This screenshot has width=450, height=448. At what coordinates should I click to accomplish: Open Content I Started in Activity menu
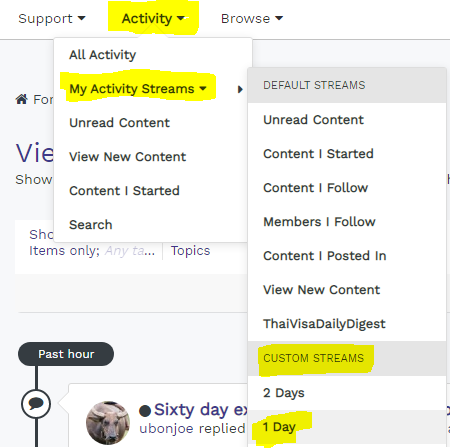pos(124,191)
